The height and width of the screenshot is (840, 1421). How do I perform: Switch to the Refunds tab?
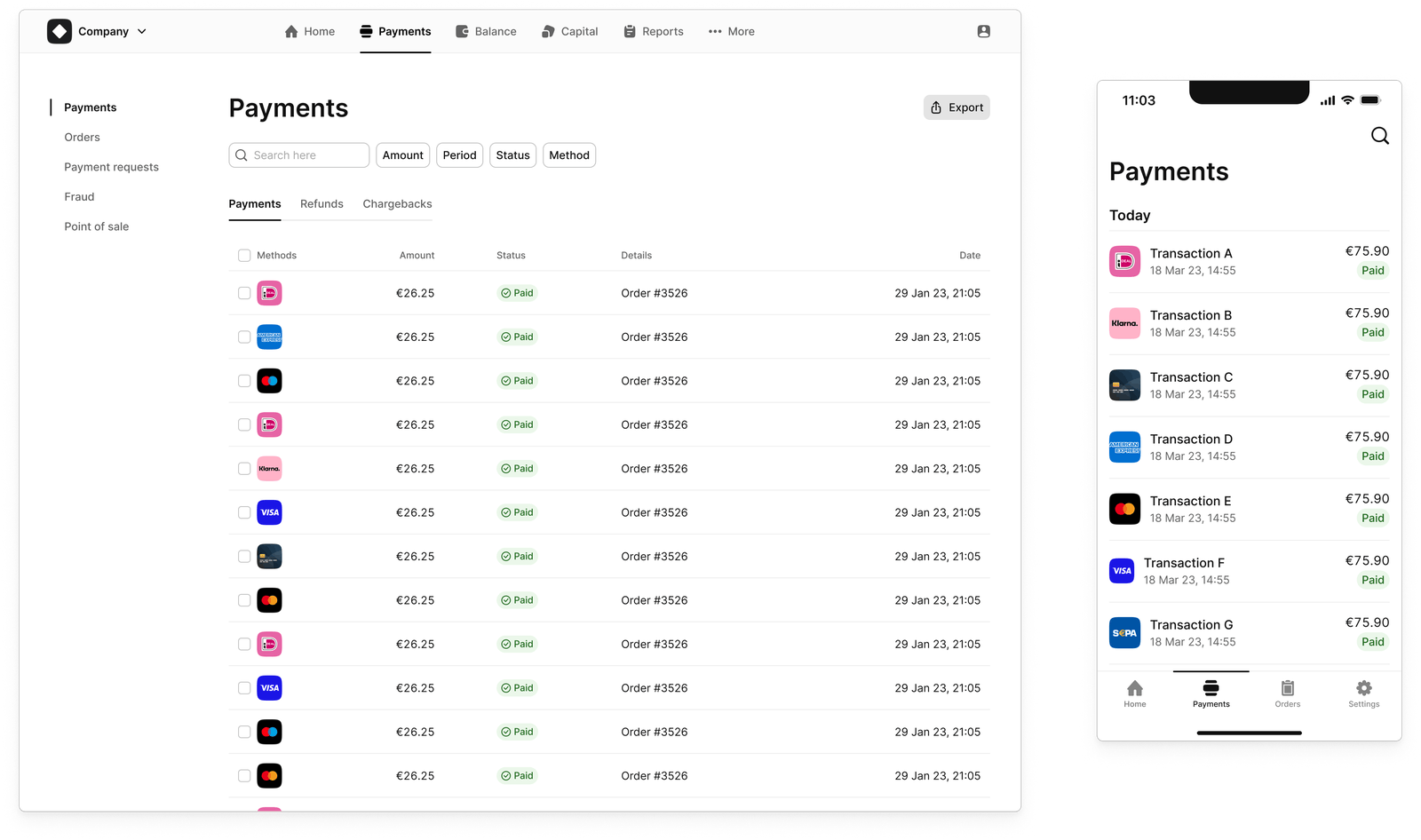(322, 204)
